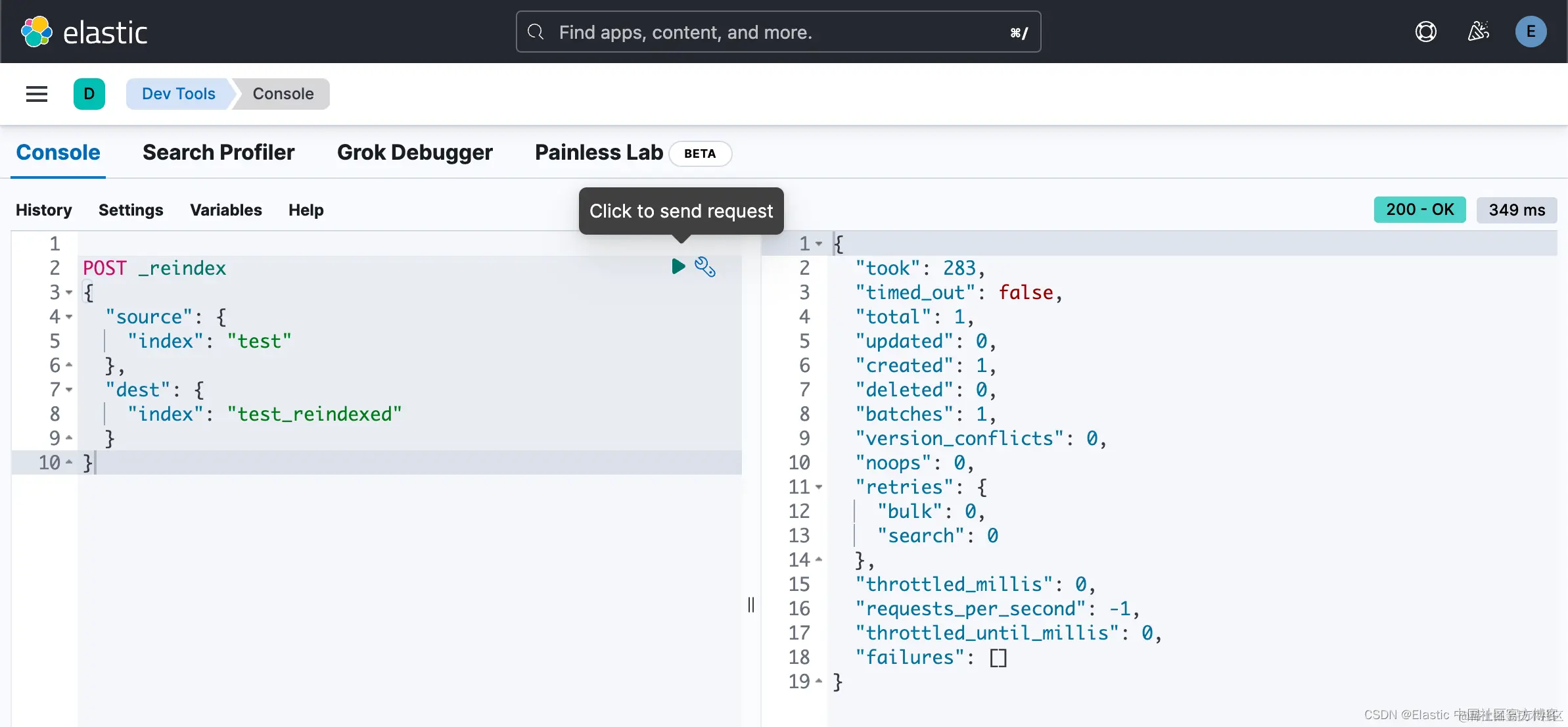Click the Dev Tools breadcrumb link
The image size is (1568, 727).
coord(178,94)
